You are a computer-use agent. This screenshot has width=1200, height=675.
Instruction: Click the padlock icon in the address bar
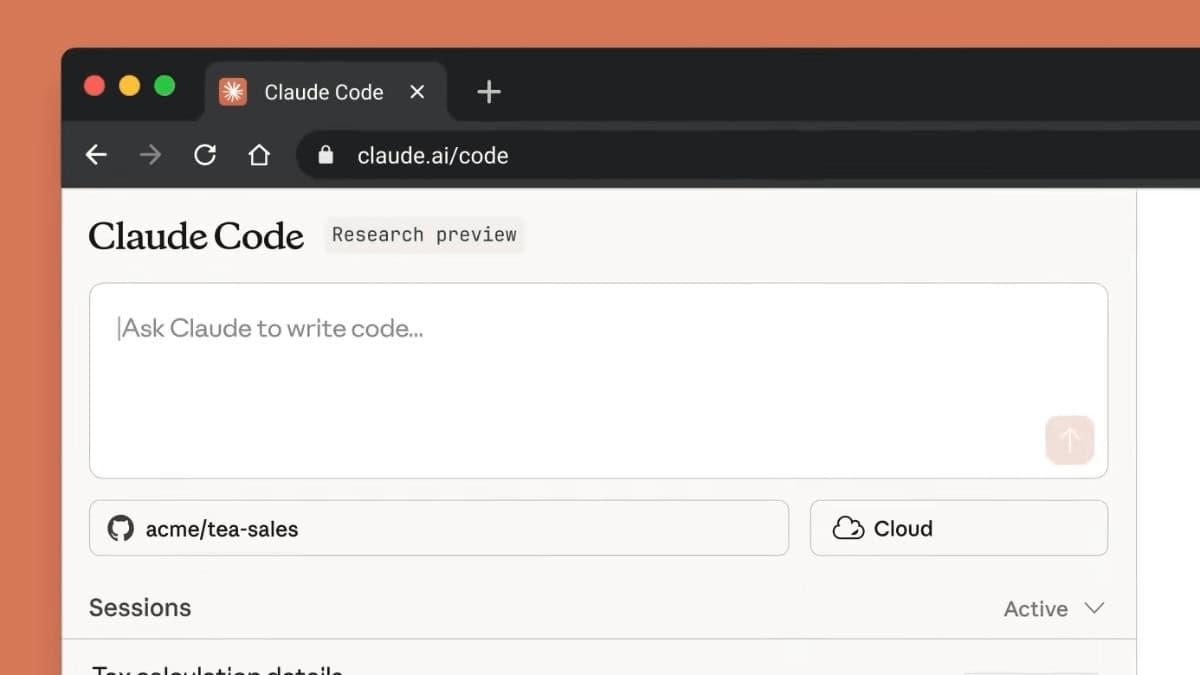tap(325, 156)
